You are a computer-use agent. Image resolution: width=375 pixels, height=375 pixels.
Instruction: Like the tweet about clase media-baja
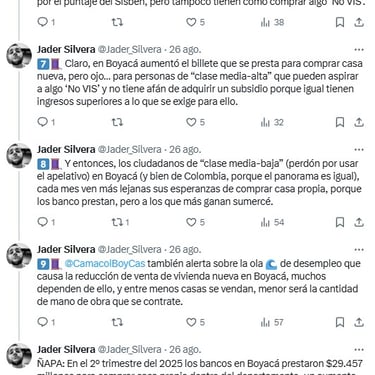tap(195, 222)
